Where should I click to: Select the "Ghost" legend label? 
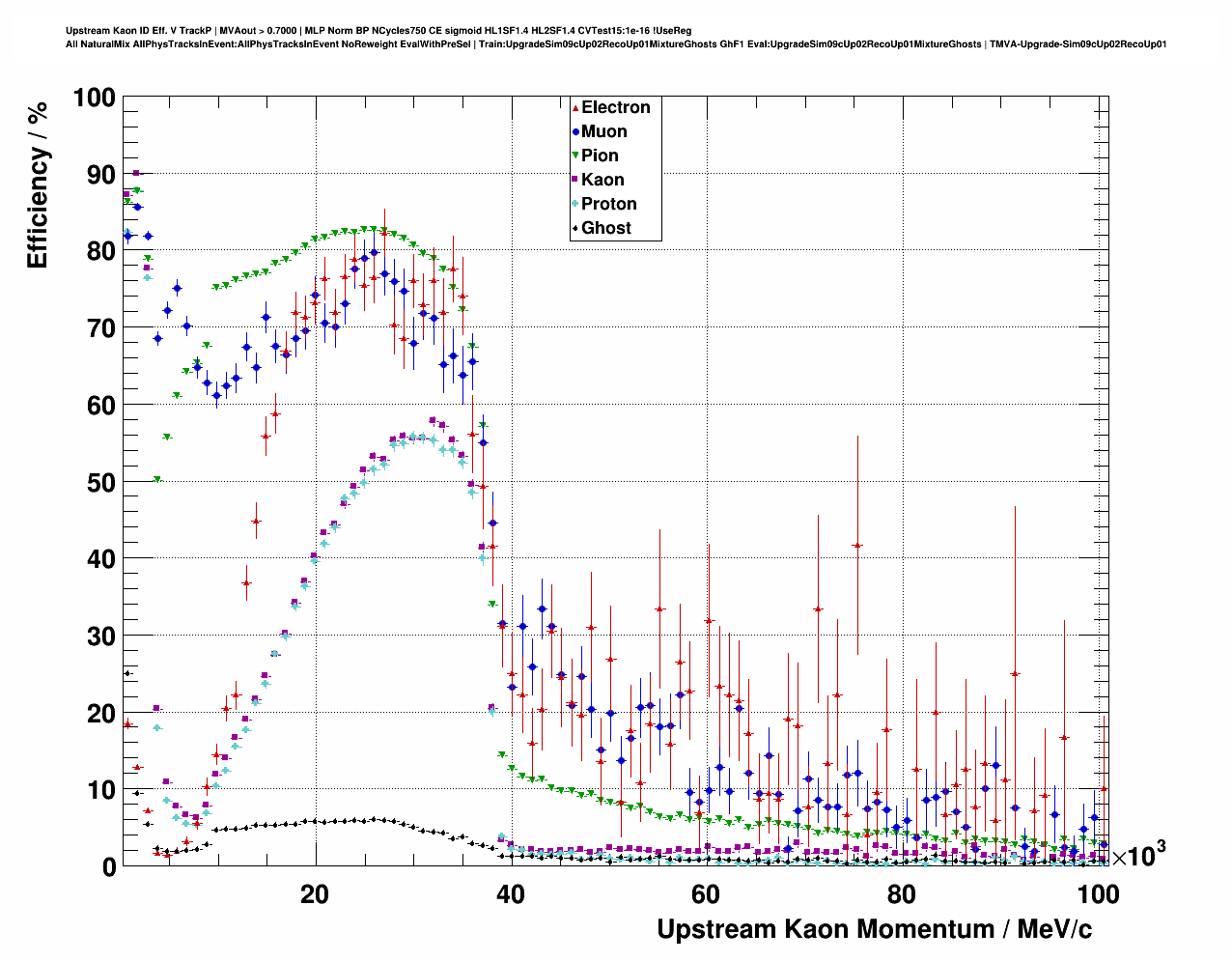point(606,228)
